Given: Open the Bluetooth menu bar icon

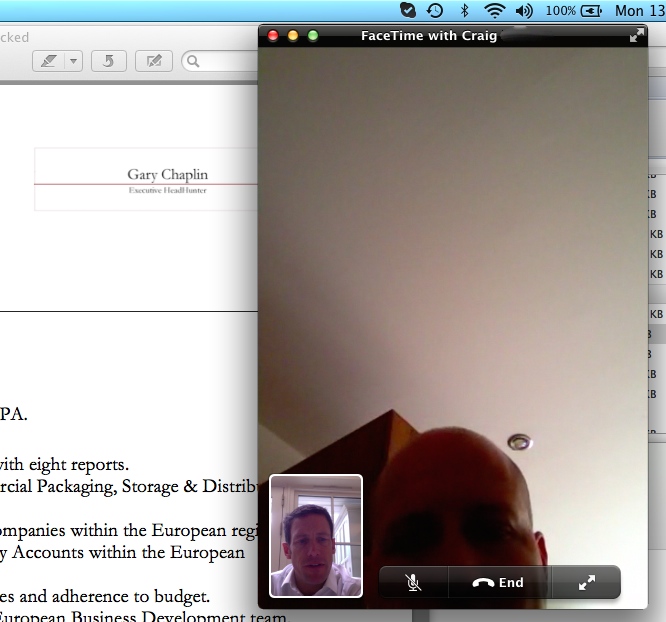Looking at the screenshot, I should tap(464, 11).
